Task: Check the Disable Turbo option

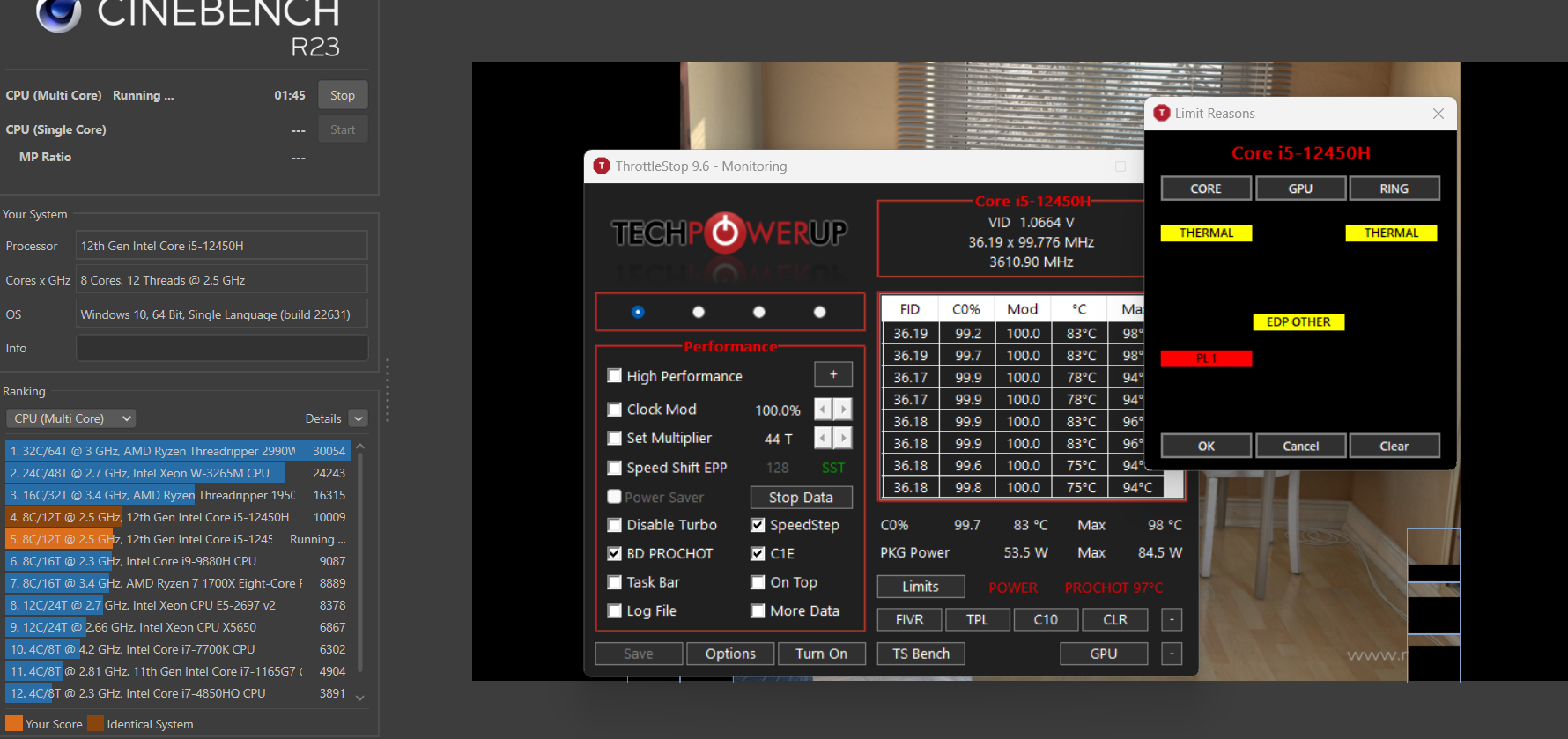Action: pyautogui.click(x=615, y=525)
